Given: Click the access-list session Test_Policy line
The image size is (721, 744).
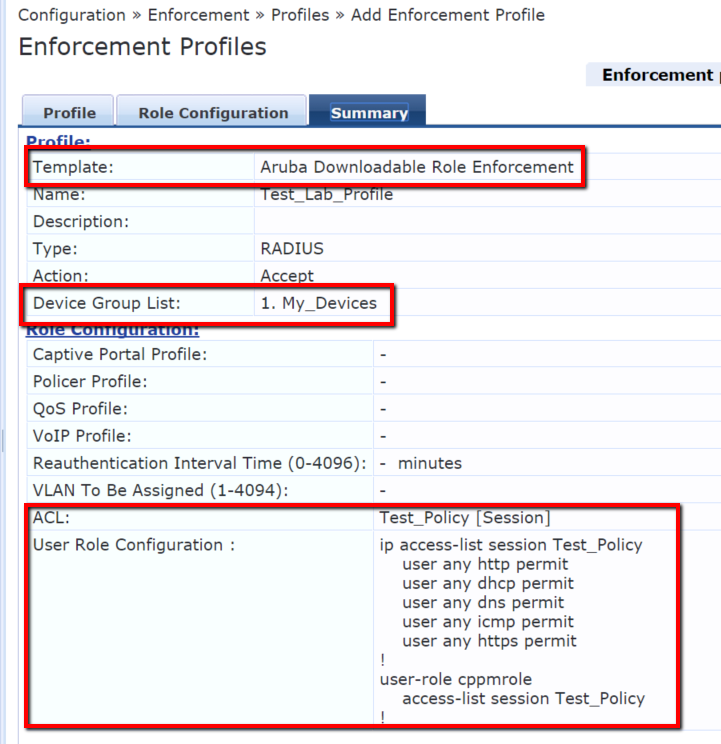Looking at the screenshot, I should 524,698.
